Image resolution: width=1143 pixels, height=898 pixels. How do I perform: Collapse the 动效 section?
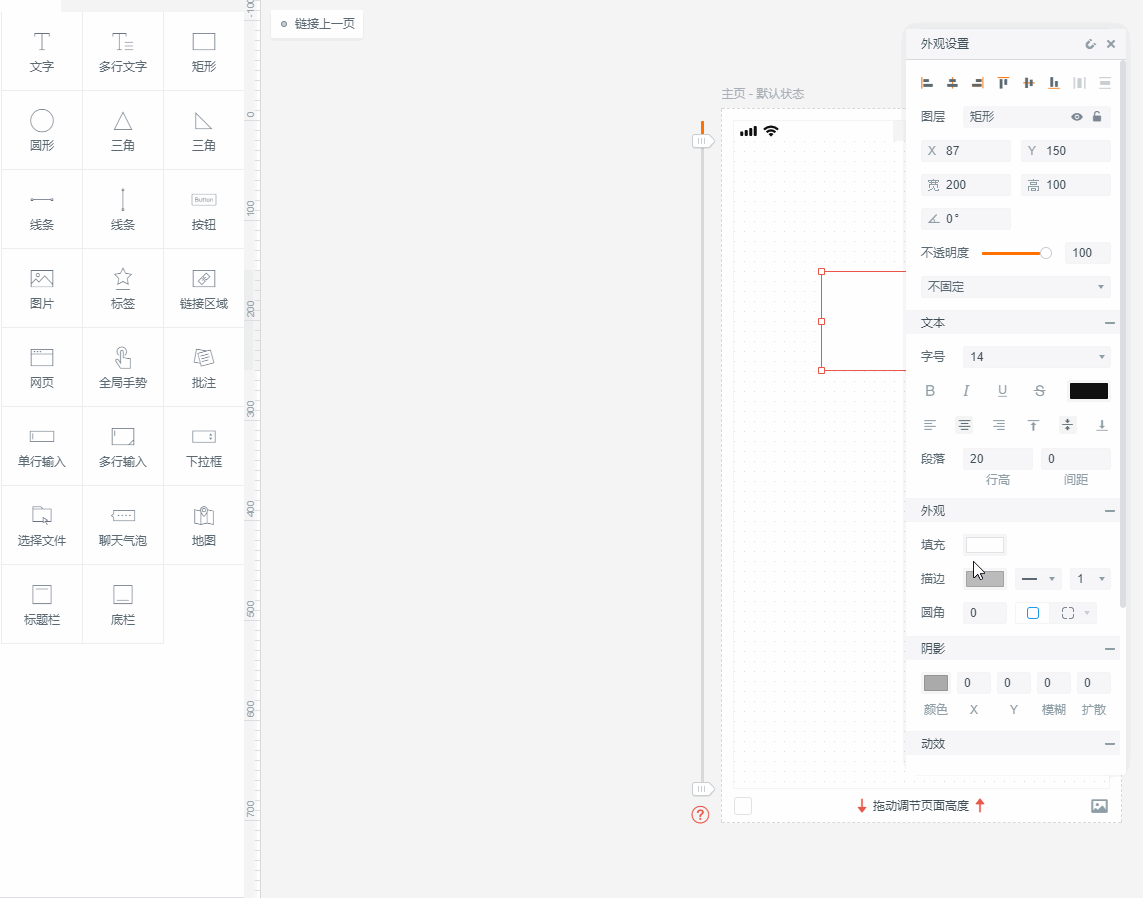click(1109, 744)
